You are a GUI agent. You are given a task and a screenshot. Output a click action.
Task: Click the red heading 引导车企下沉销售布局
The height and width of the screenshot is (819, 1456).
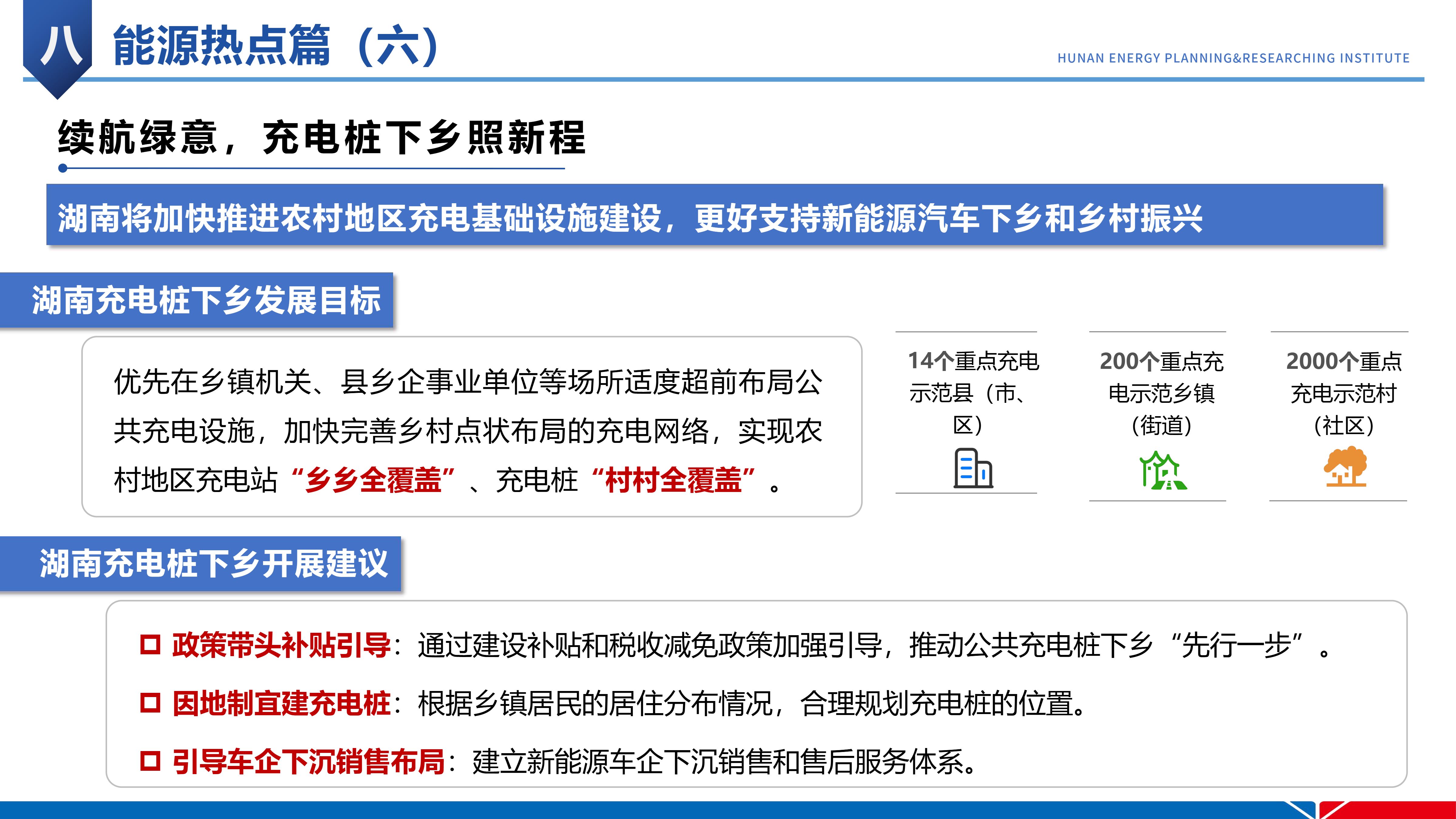[x=308, y=761]
